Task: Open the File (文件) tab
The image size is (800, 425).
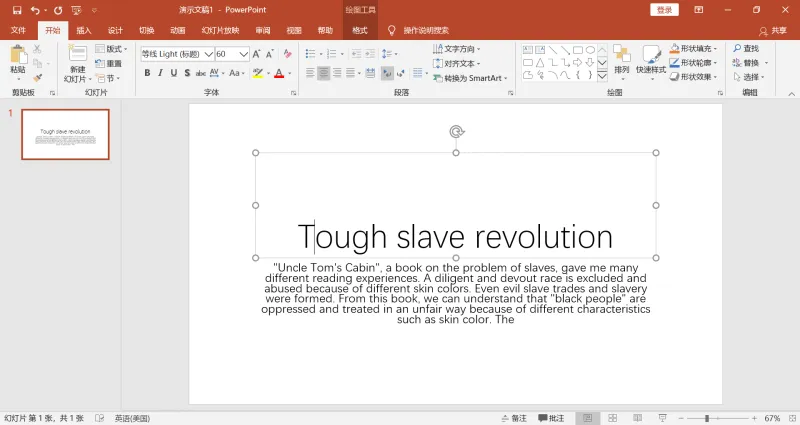Action: pos(18,30)
